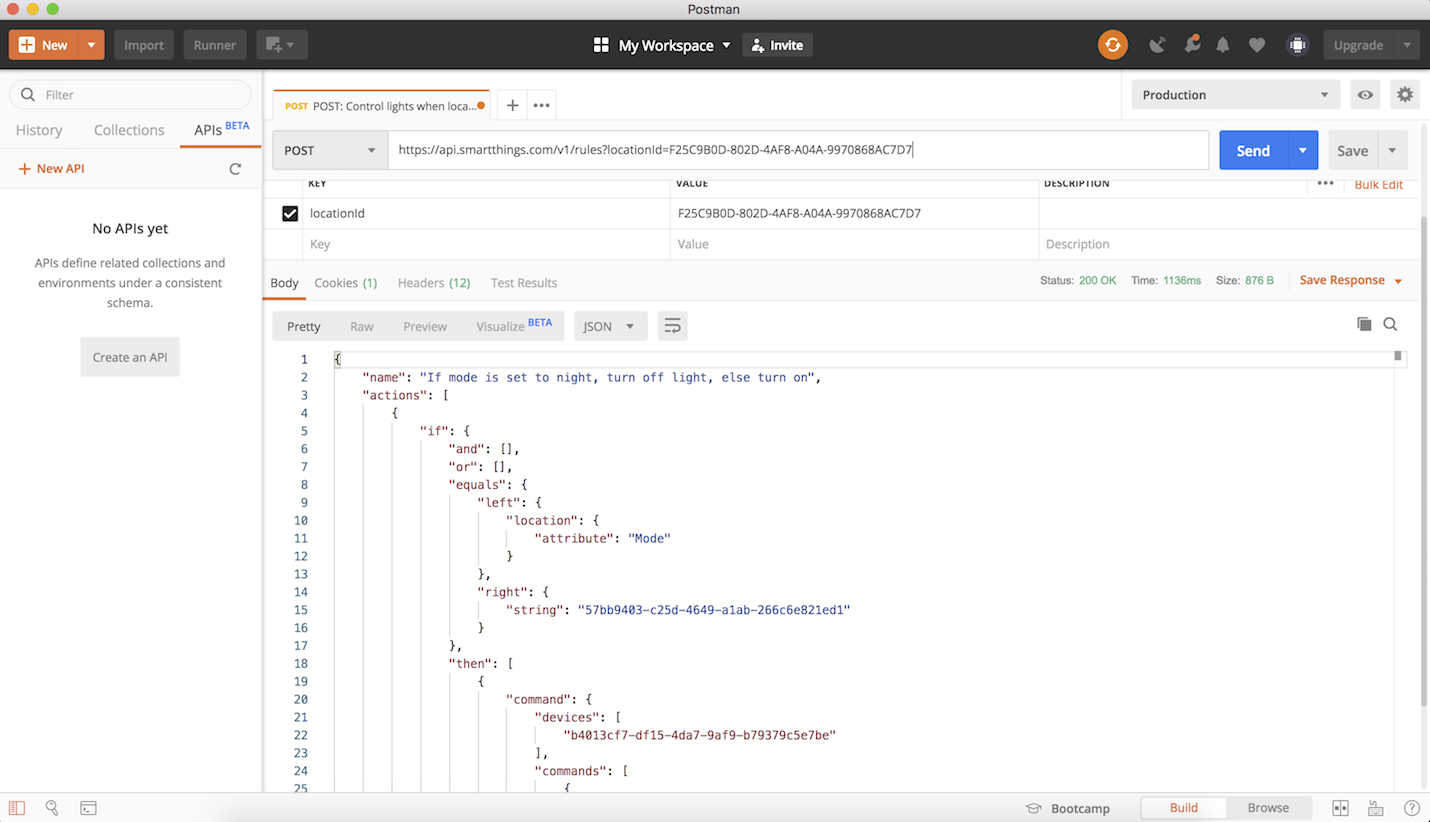Click the sidebar Filter search field

[x=130, y=95]
